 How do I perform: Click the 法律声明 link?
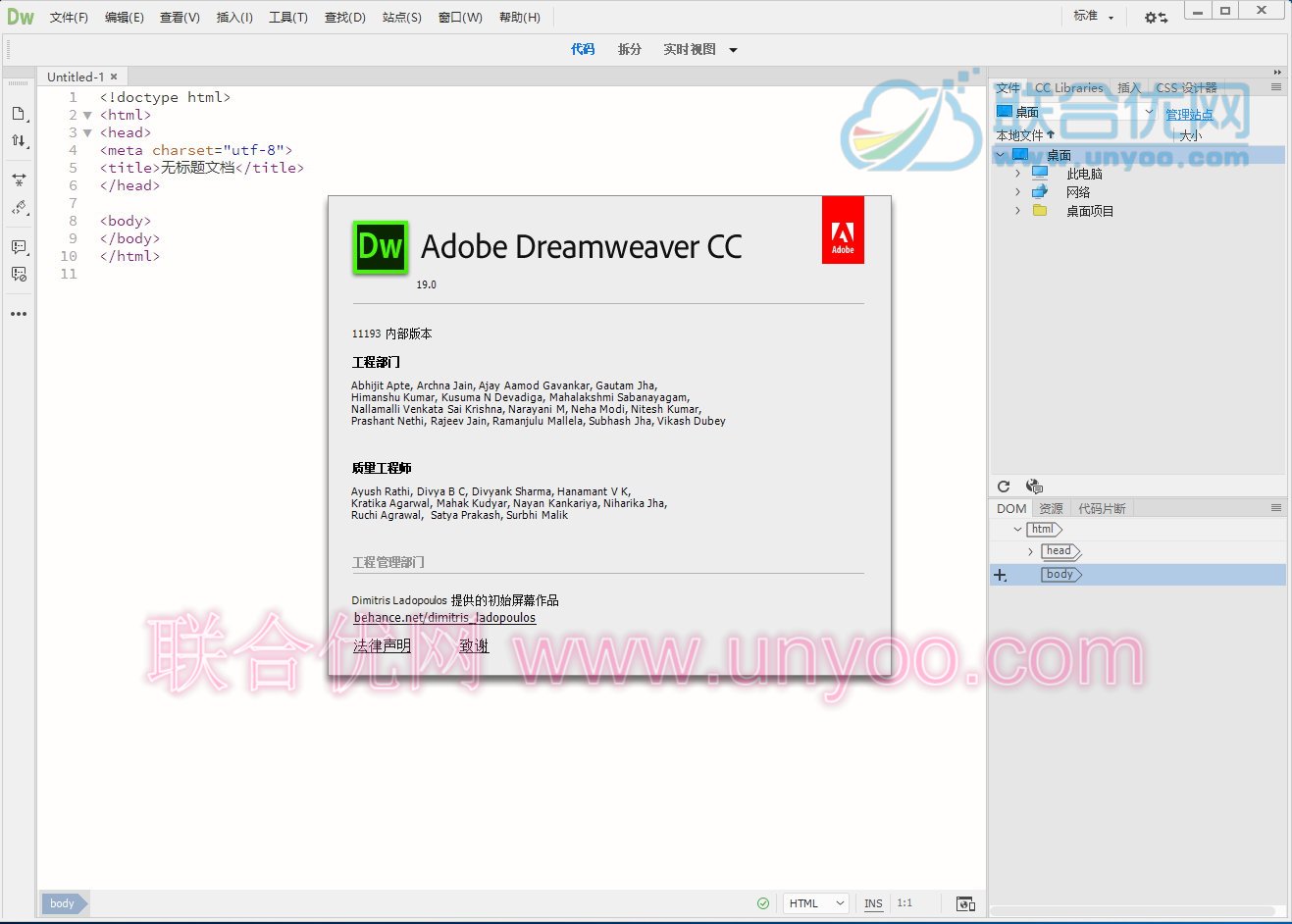click(x=382, y=645)
